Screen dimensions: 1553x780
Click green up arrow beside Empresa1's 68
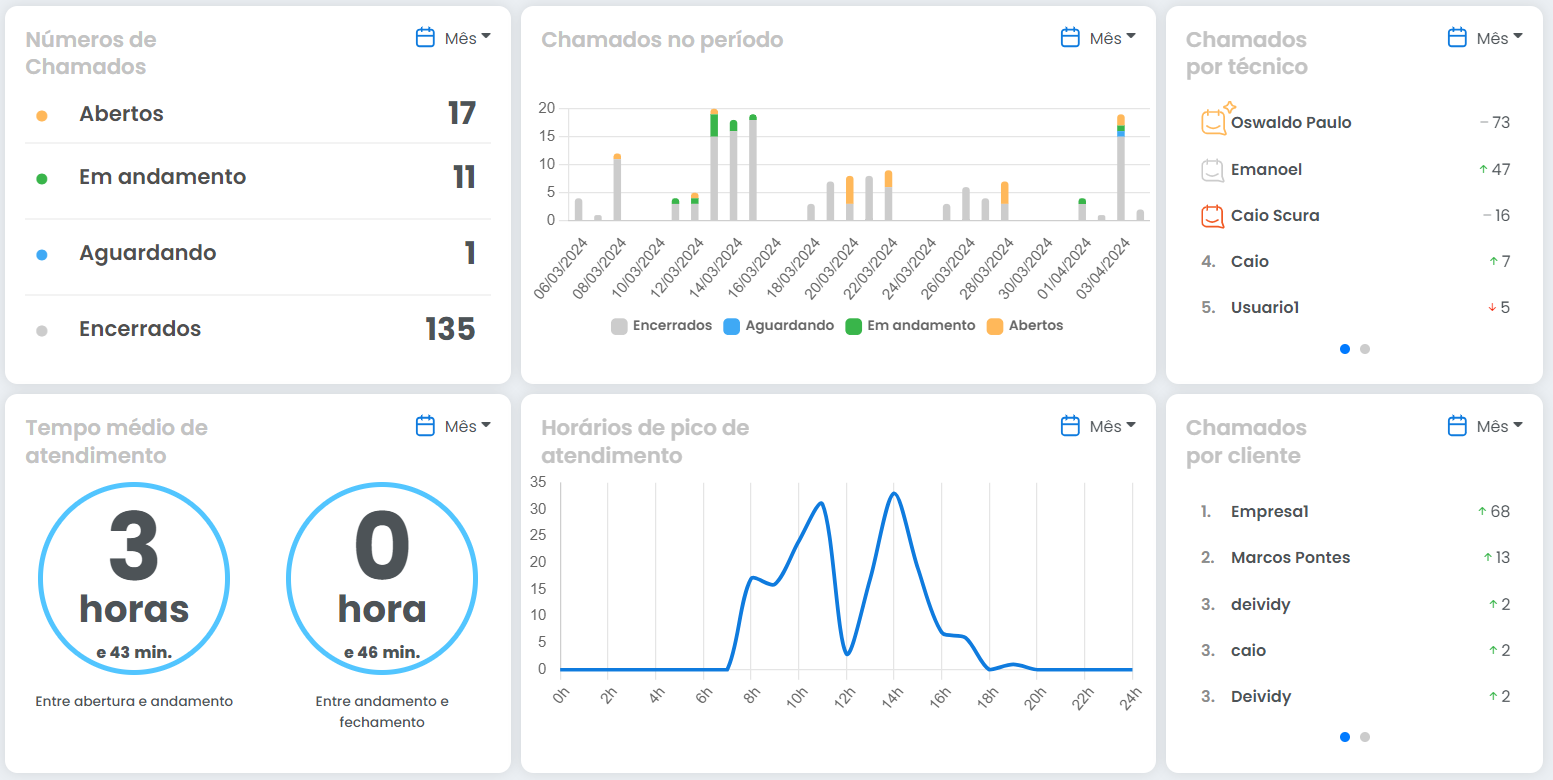click(1482, 512)
